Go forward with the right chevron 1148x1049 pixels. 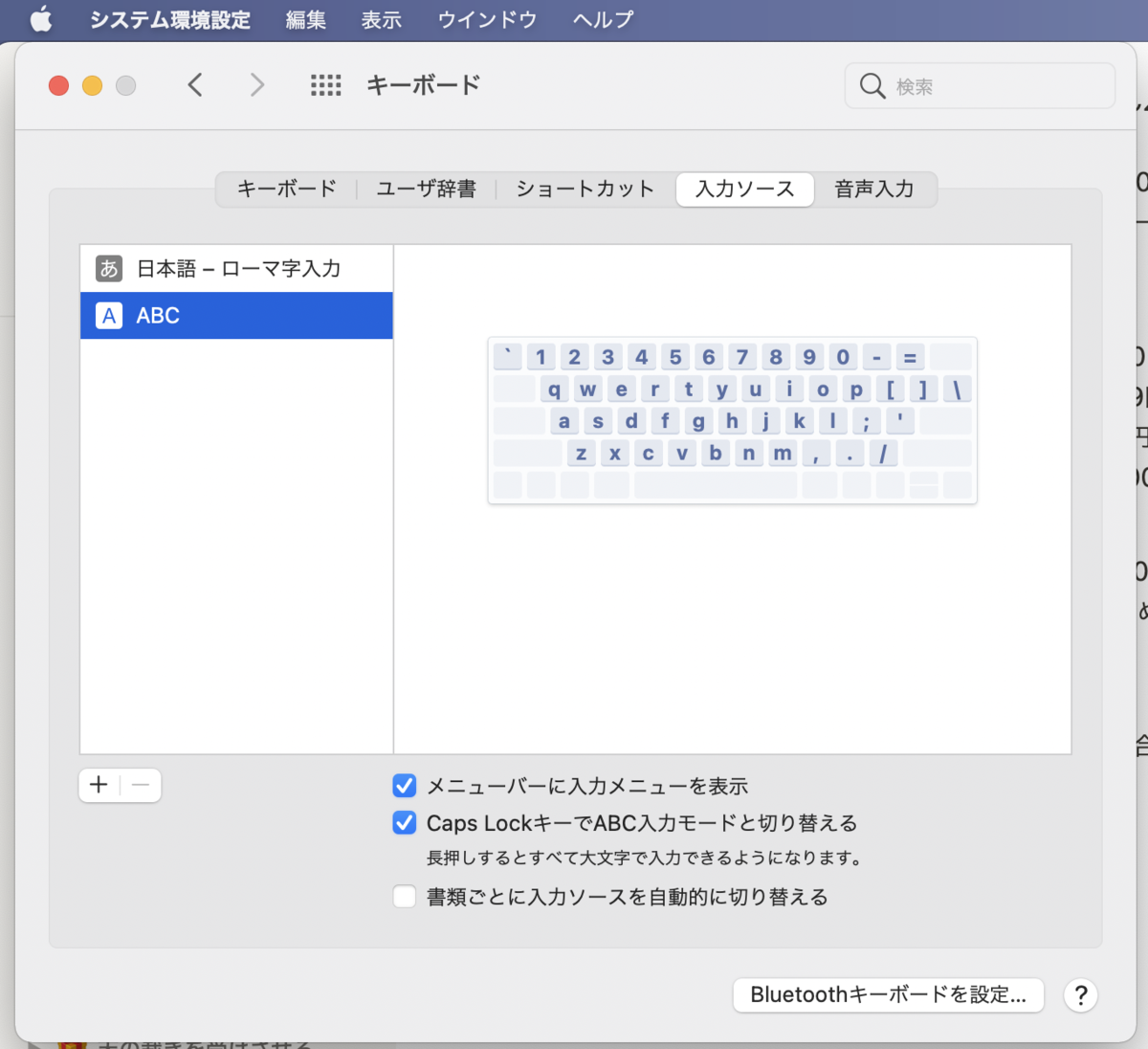[256, 85]
